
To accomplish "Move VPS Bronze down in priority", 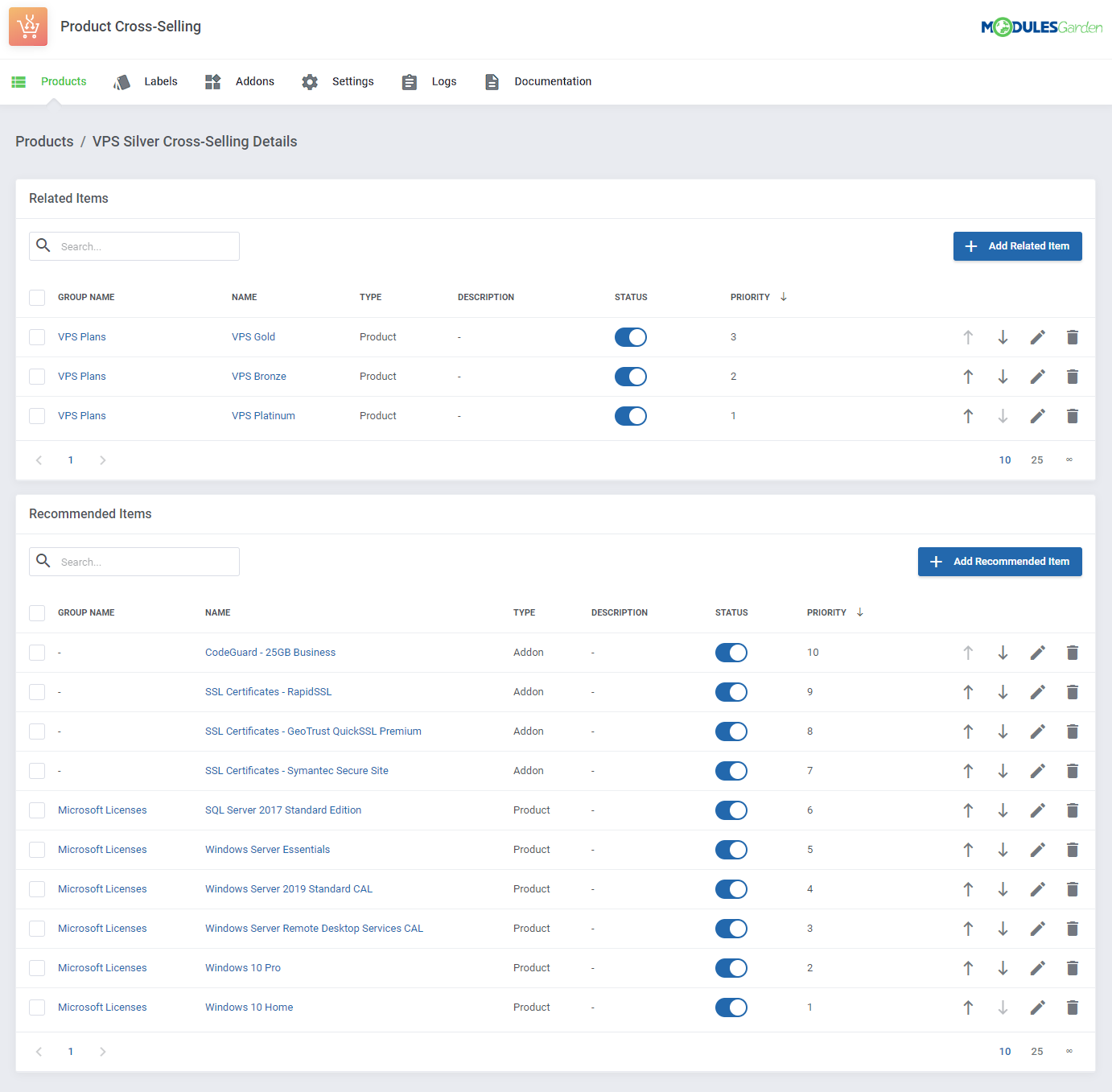I will point(1003,377).
